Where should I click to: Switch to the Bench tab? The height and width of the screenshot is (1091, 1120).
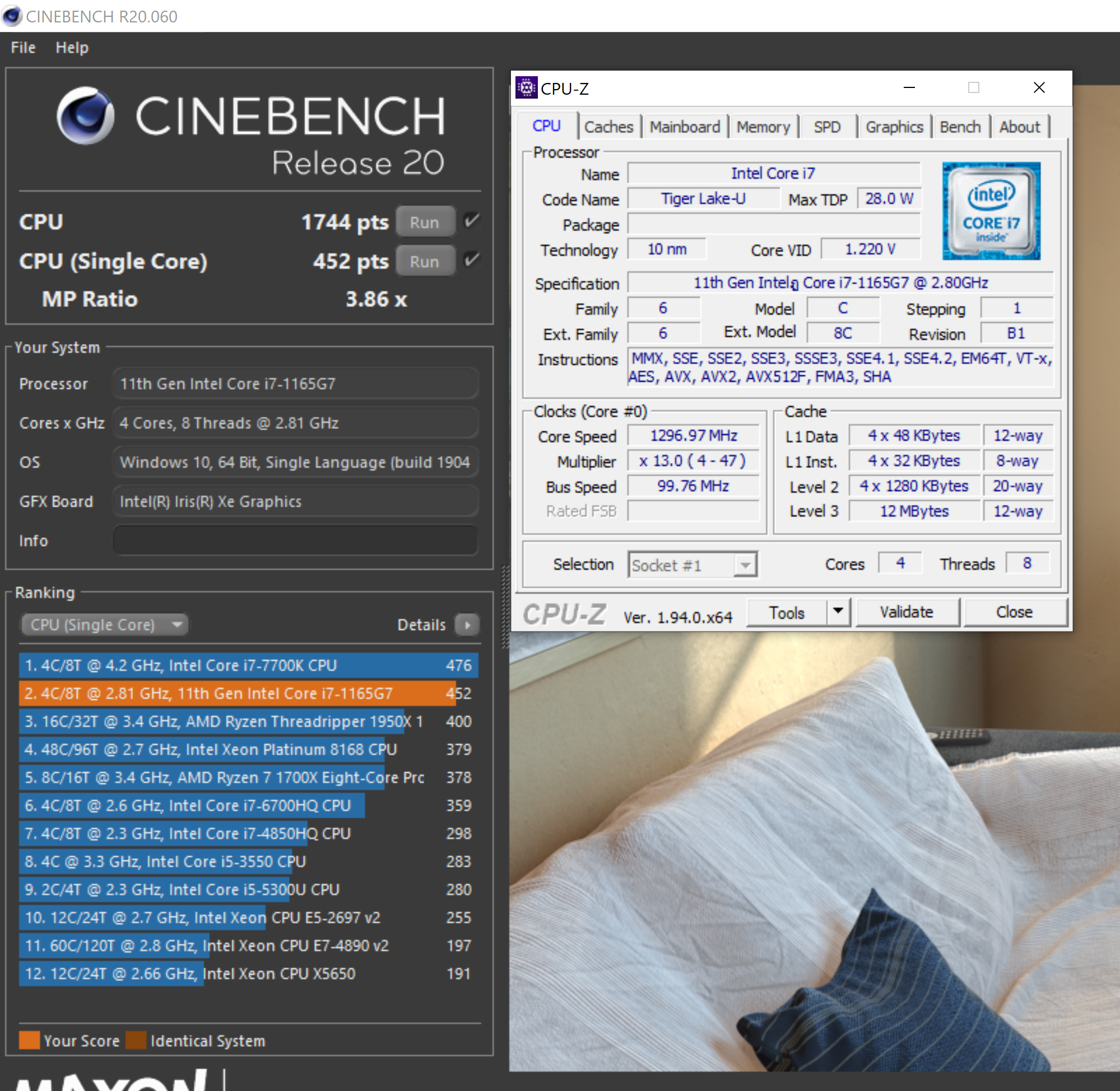coord(960,127)
